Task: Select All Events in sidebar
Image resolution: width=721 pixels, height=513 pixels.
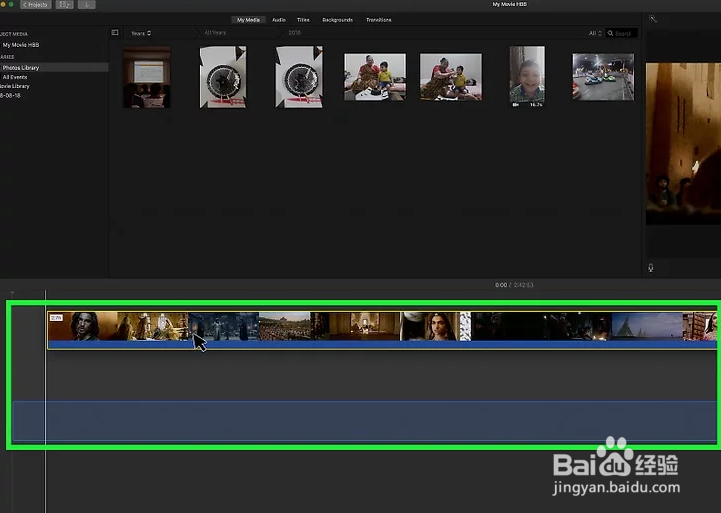Action: coord(15,77)
